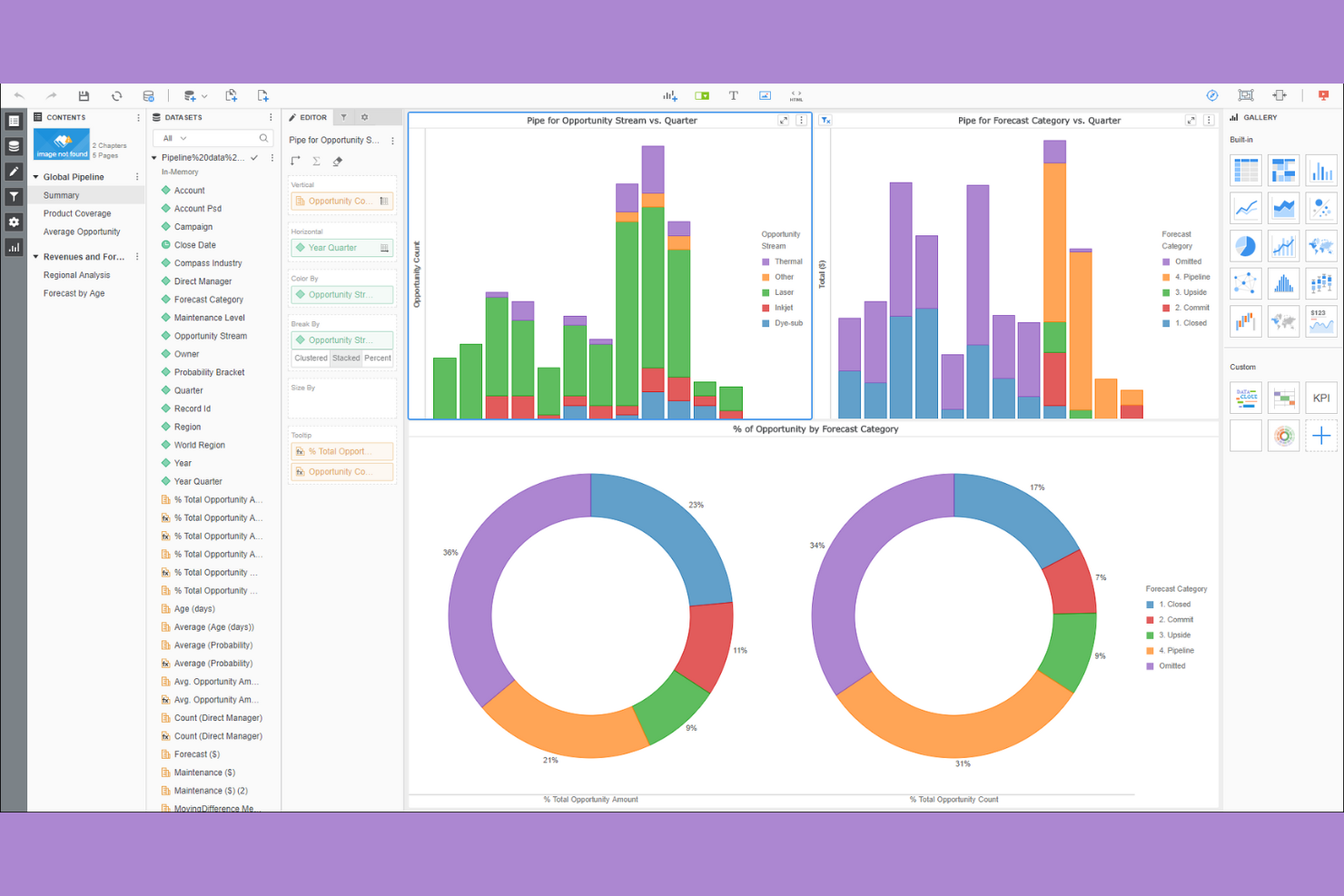Expand the Forecast Category chart to fullscreen
1344x896 pixels.
[x=1191, y=119]
